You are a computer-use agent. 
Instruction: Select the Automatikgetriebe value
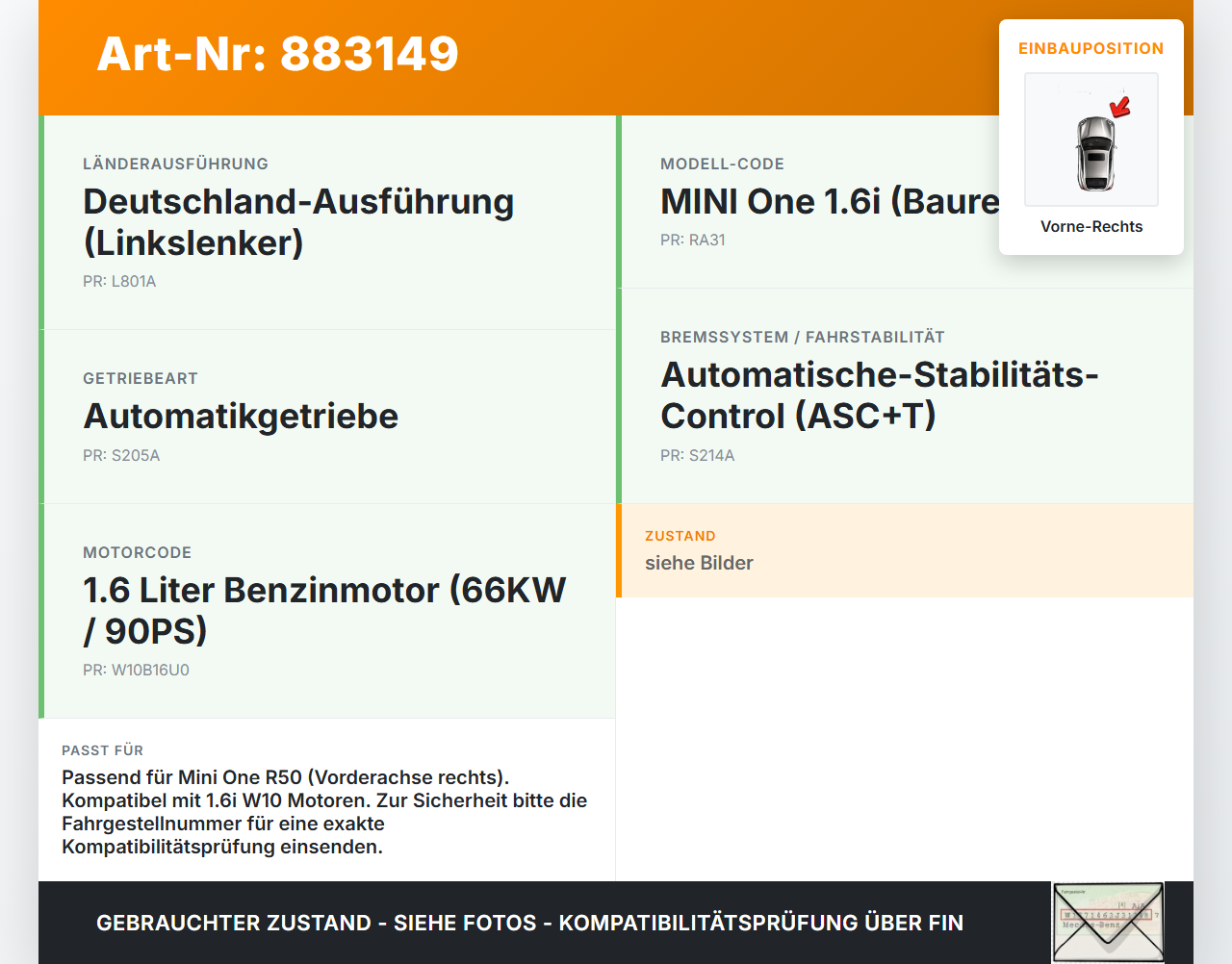click(241, 416)
